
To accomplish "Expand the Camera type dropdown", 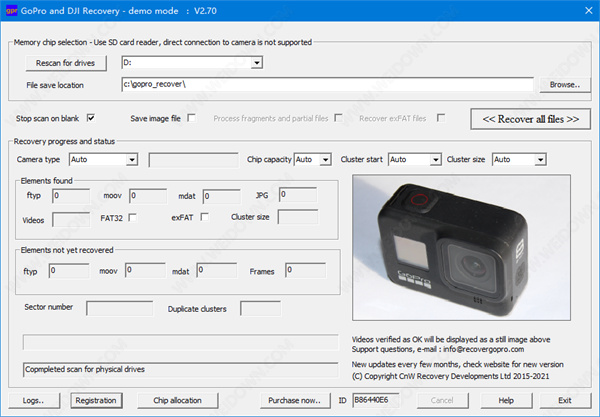I will coord(132,159).
